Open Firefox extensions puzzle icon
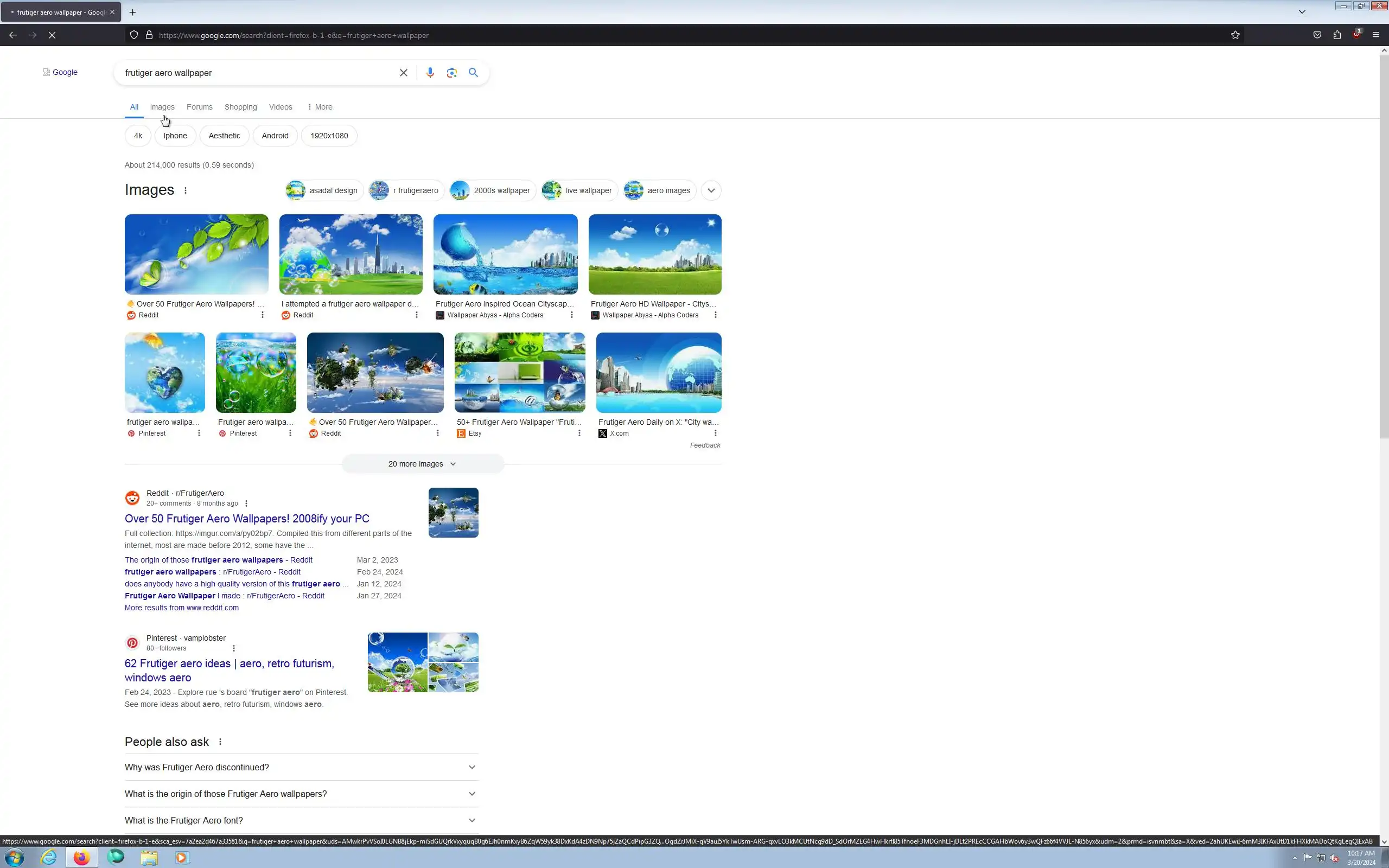The height and width of the screenshot is (868, 1389). [x=1337, y=35]
